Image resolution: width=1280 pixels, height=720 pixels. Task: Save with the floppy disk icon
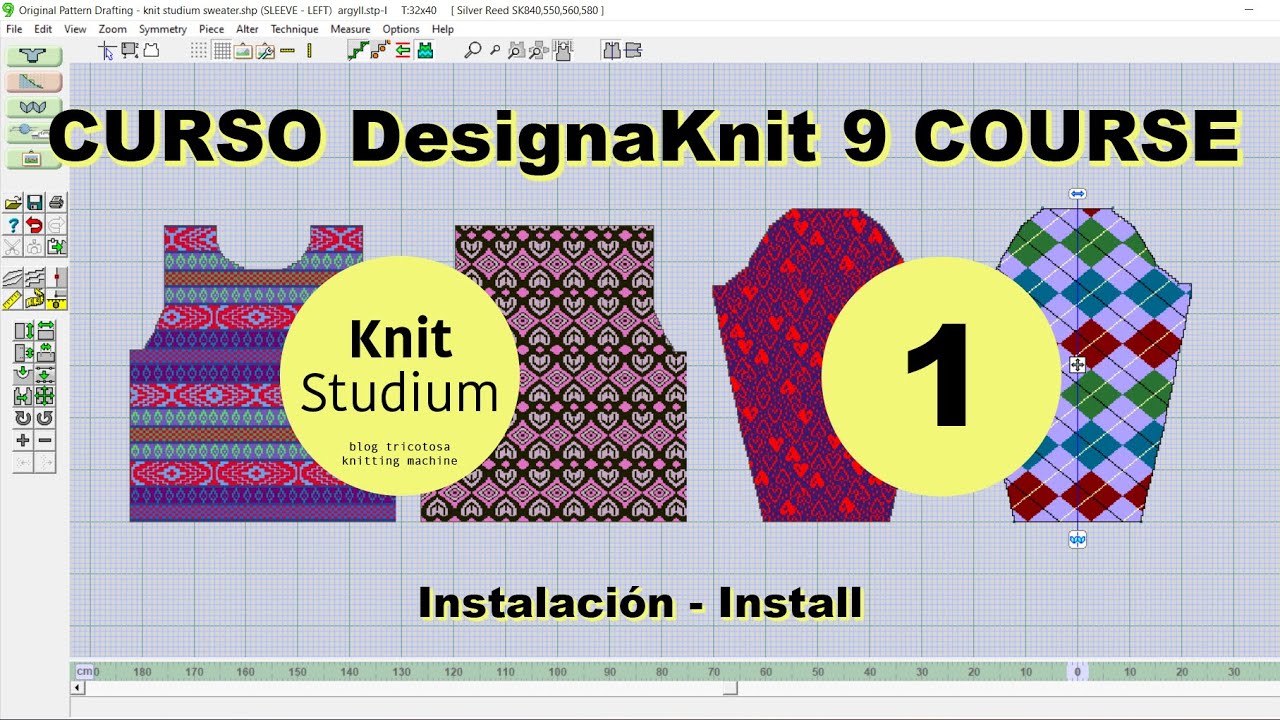34,202
